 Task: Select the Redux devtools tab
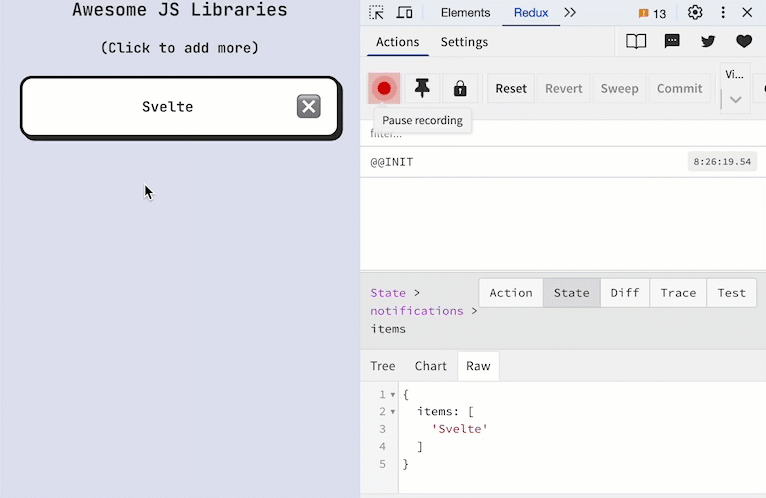click(x=531, y=13)
